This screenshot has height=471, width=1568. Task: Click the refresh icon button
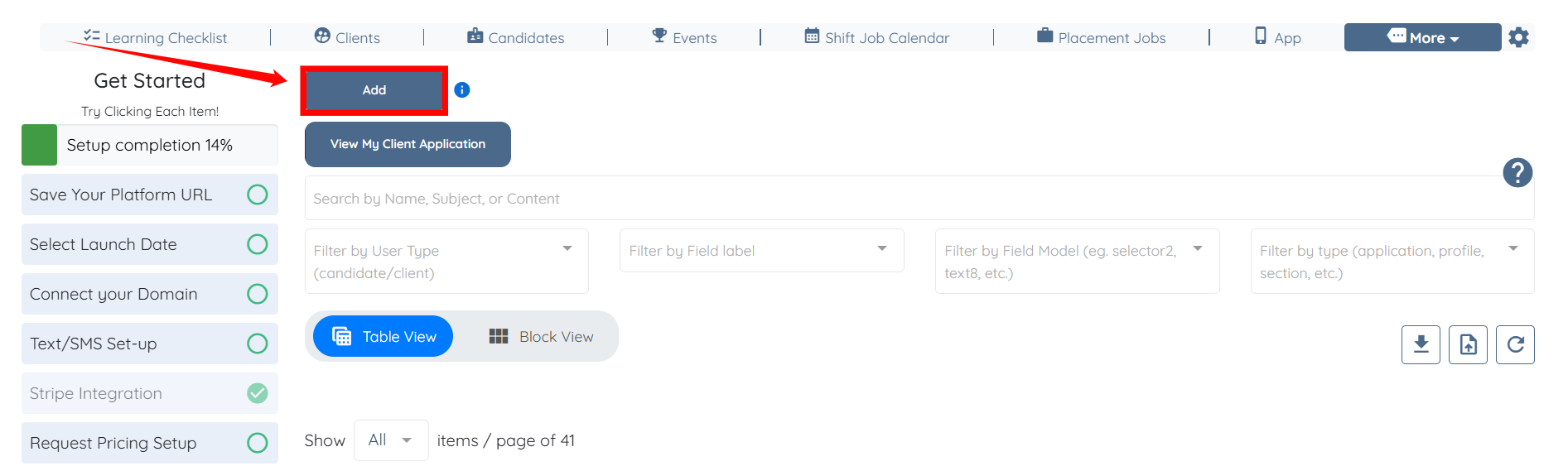pyautogui.click(x=1515, y=344)
